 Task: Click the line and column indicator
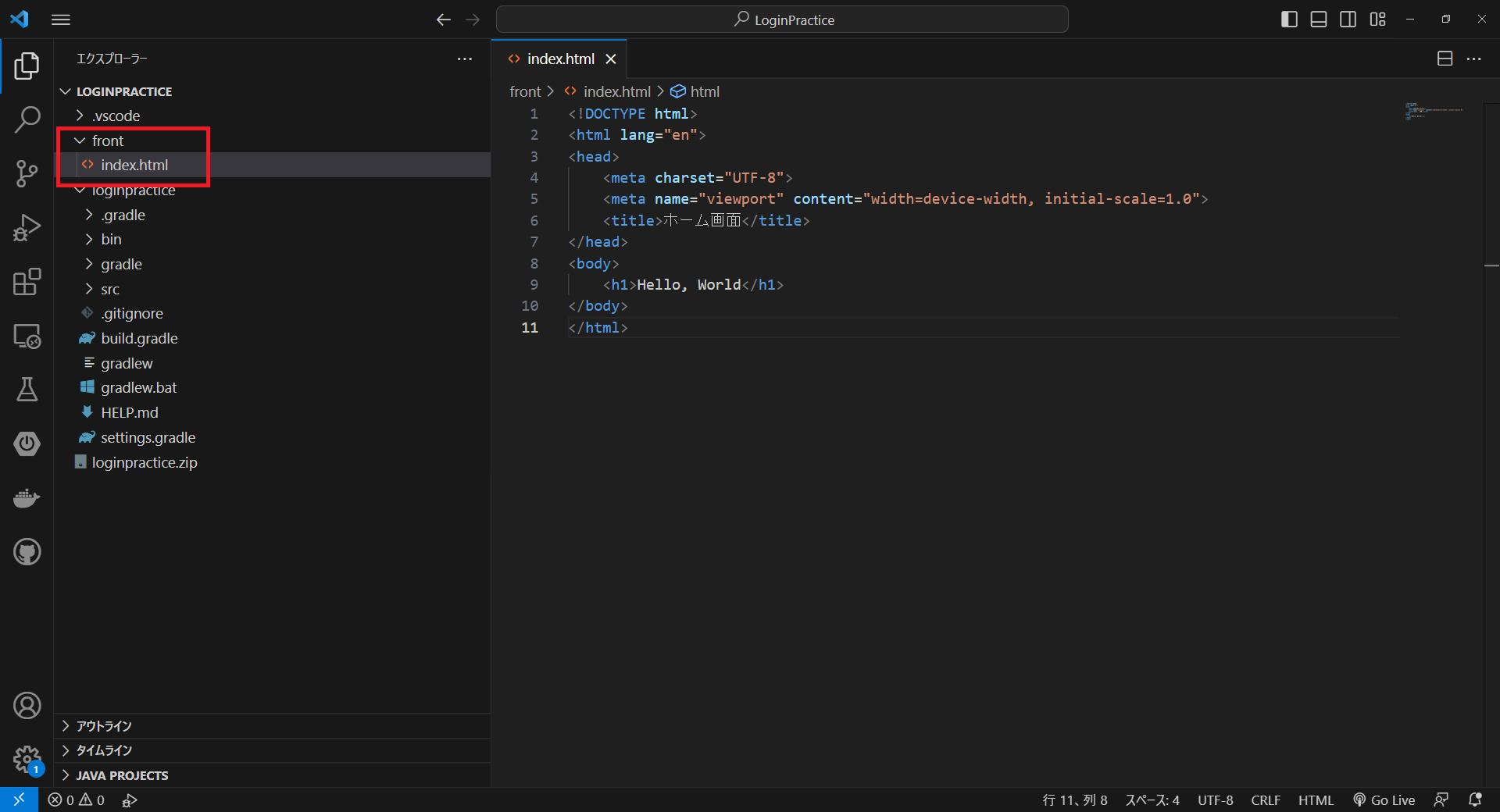[x=1074, y=800]
